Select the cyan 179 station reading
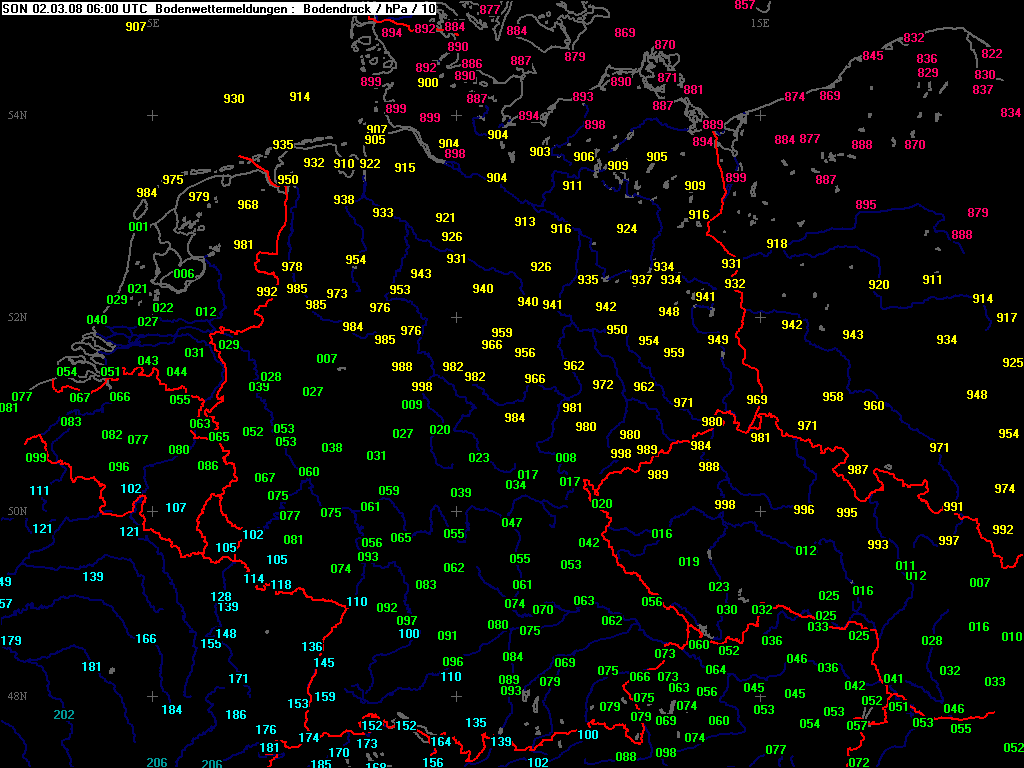Screen dimensions: 1024x768 click(11, 641)
